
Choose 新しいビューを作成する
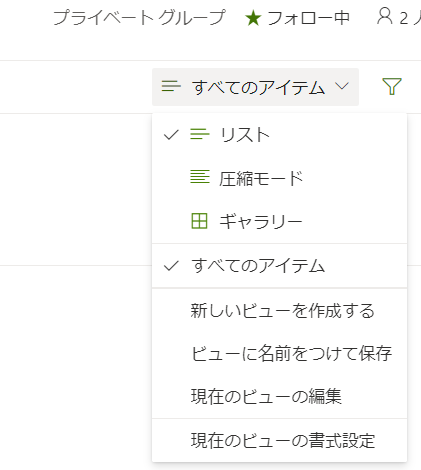(x=279, y=311)
